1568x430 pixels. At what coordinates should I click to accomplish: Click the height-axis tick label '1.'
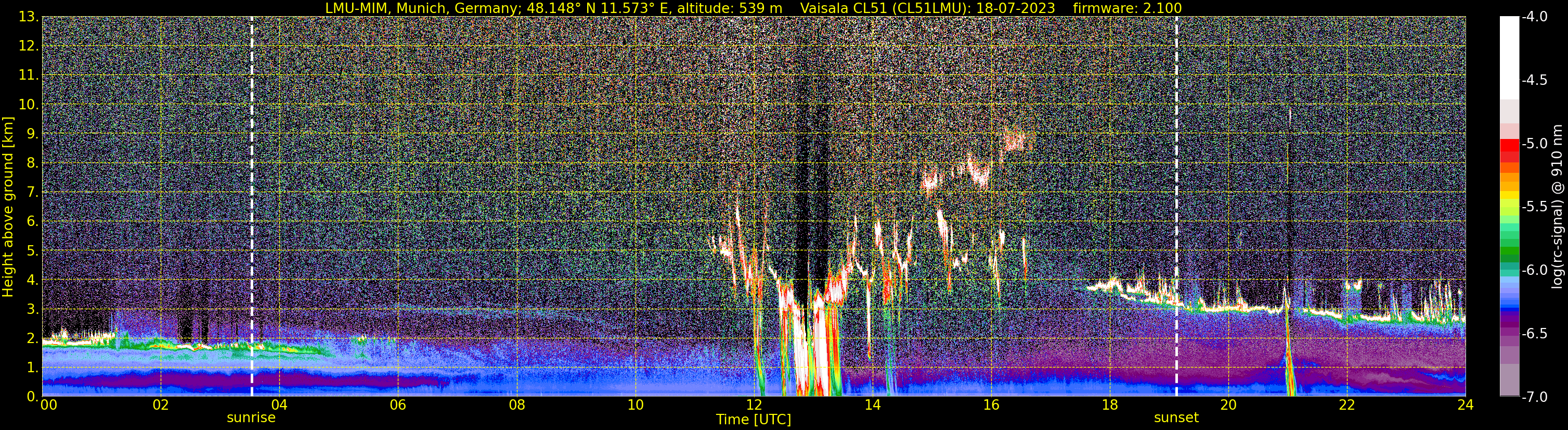click(32, 367)
